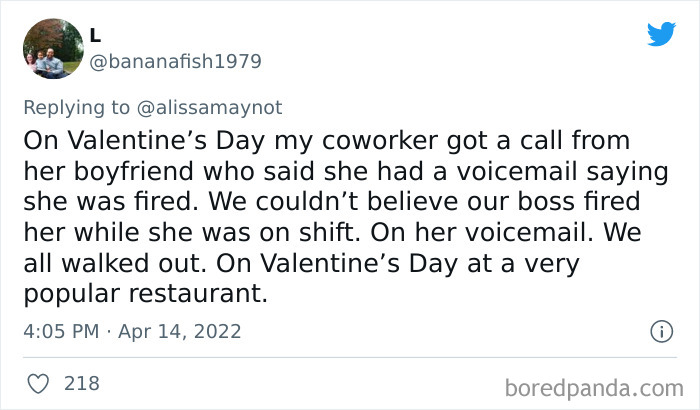
Task: Open the @bananafish1979 handle
Action: tap(176, 61)
